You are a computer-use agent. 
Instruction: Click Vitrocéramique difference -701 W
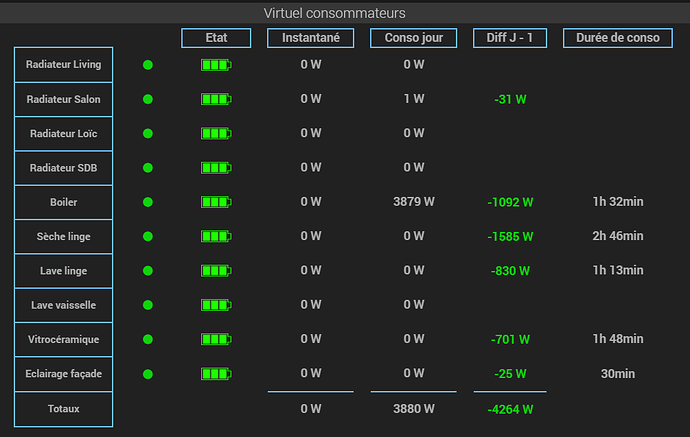click(x=510, y=340)
